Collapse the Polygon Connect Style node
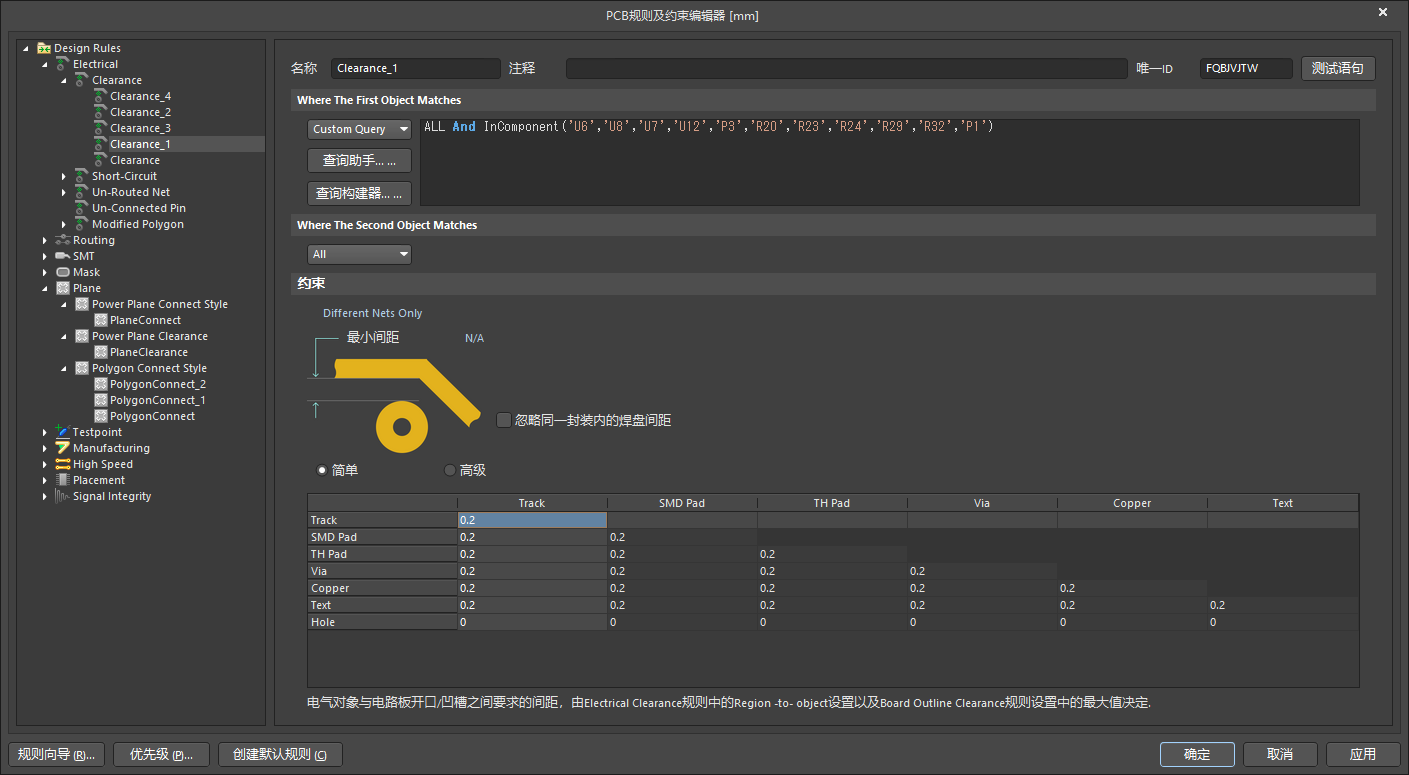The width and height of the screenshot is (1409, 775). click(x=64, y=368)
